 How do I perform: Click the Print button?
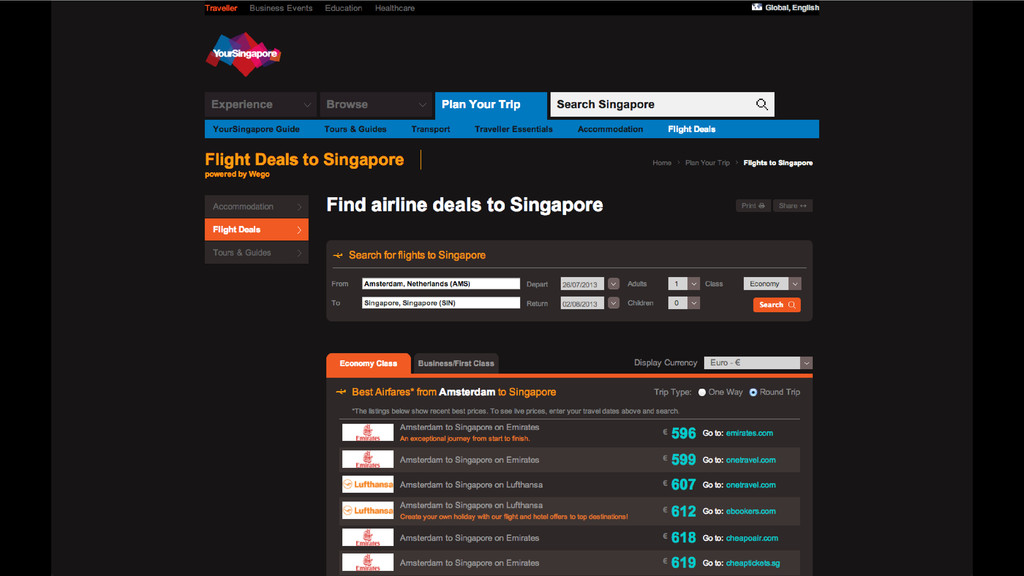tap(753, 206)
